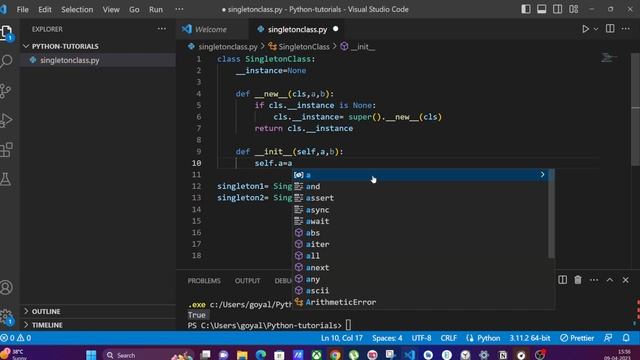Open editor More Actions menu

click(x=626, y=29)
